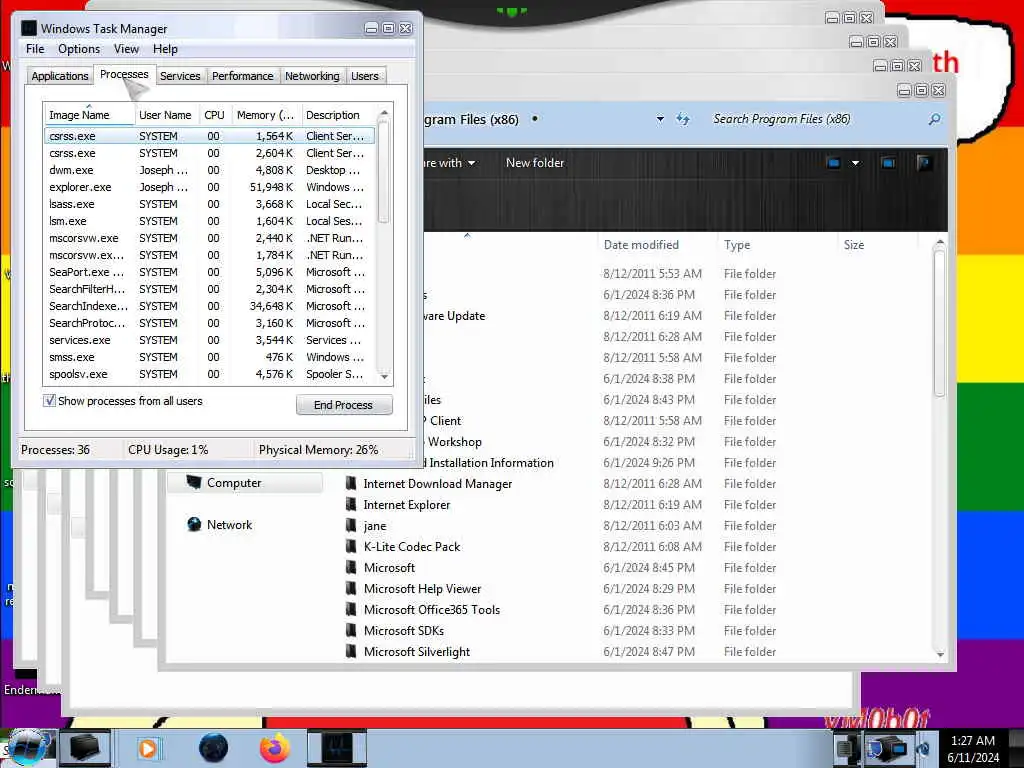The height and width of the screenshot is (768, 1024).
Task: Select the Microsoft folder name
Action: (x=389, y=568)
